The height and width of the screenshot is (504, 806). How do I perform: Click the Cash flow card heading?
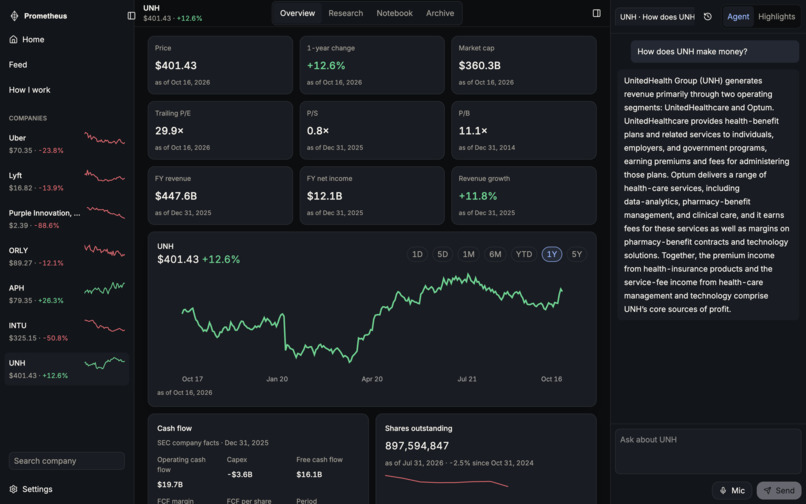click(174, 428)
